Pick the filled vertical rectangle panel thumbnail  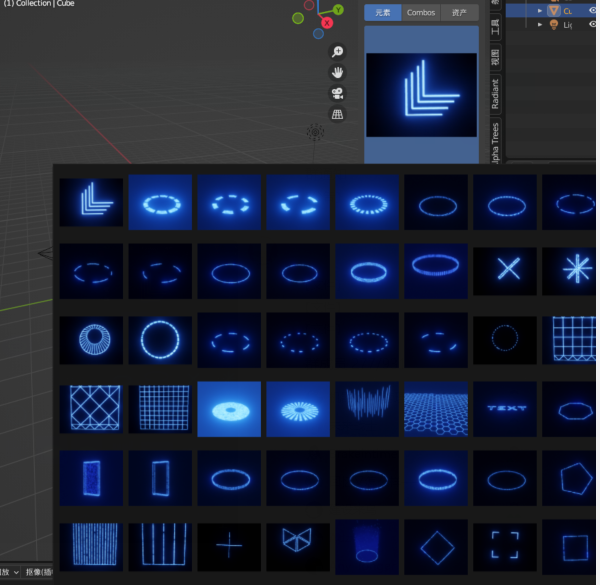[x=91, y=478]
